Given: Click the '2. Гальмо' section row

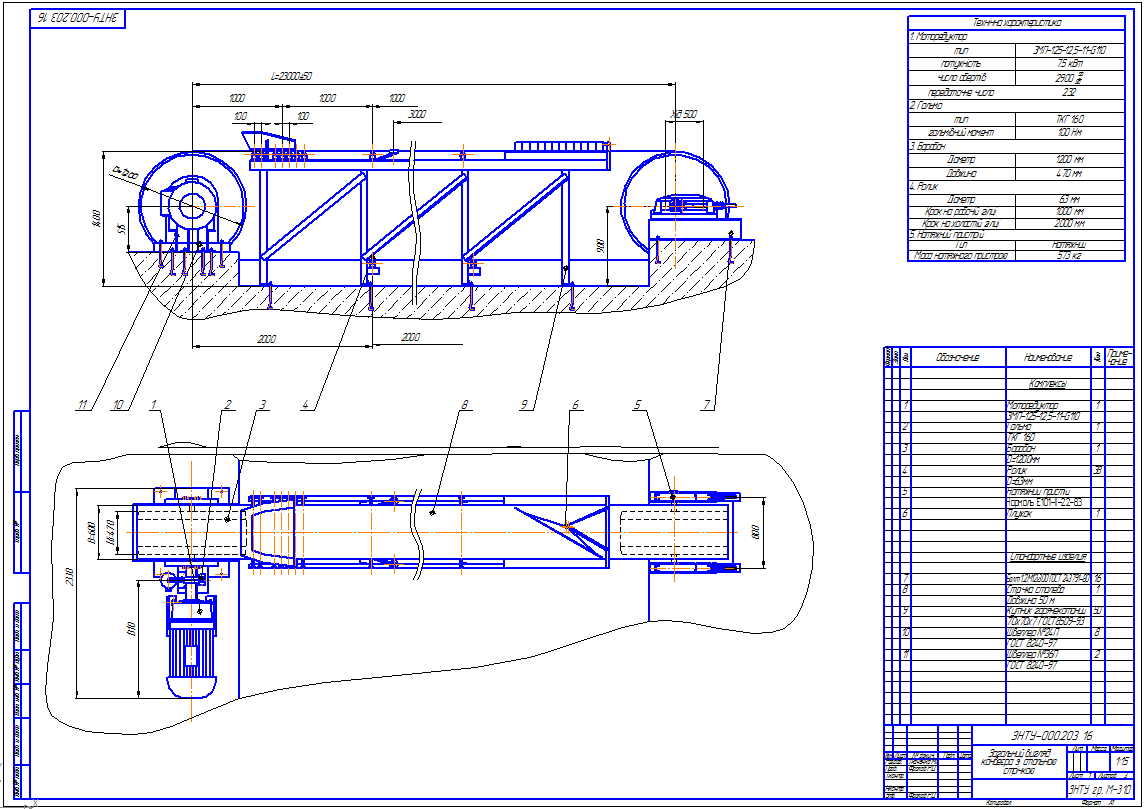Looking at the screenshot, I should tap(1016, 106).
